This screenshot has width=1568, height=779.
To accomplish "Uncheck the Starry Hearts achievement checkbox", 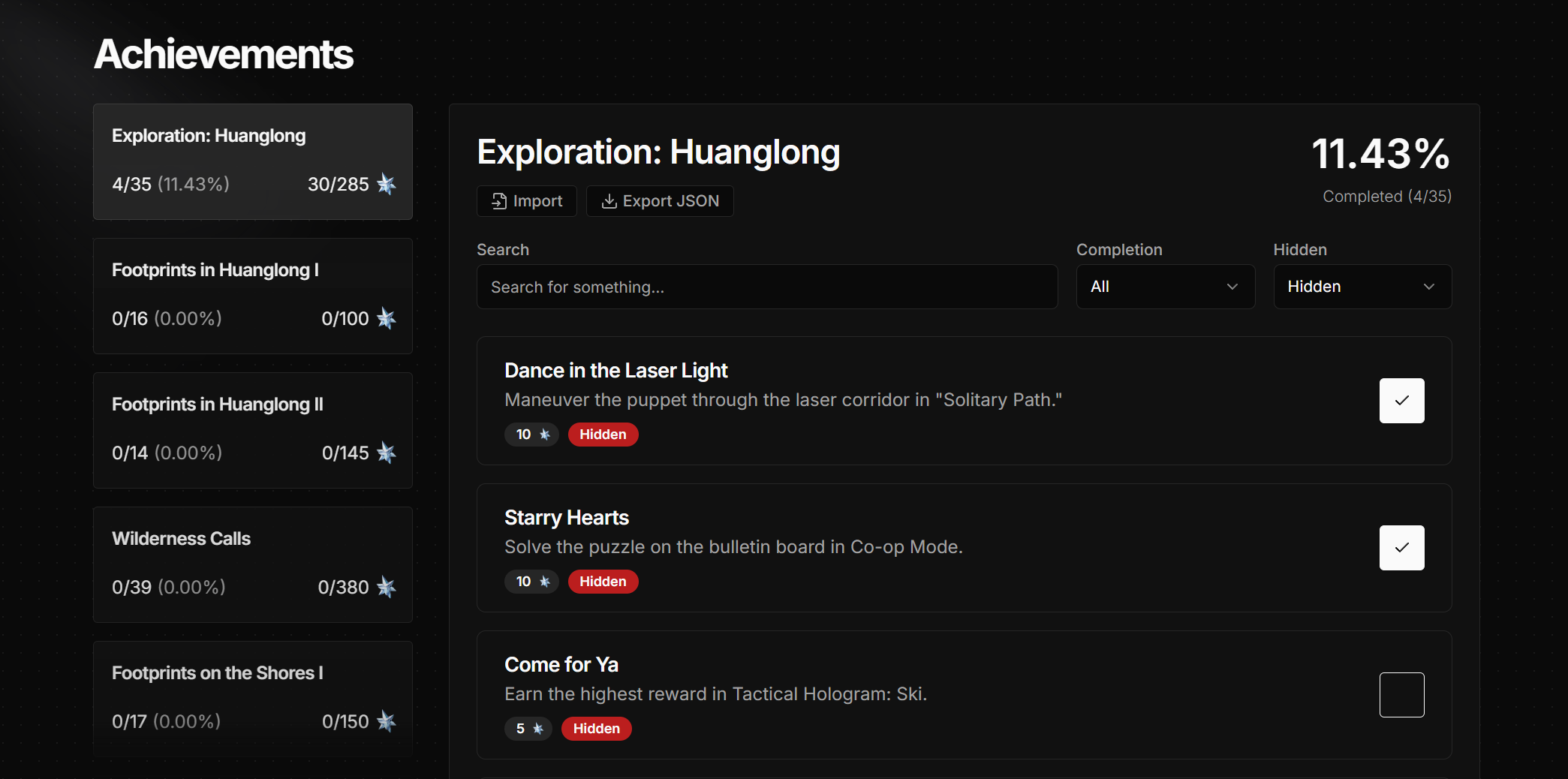I will (x=1401, y=548).
